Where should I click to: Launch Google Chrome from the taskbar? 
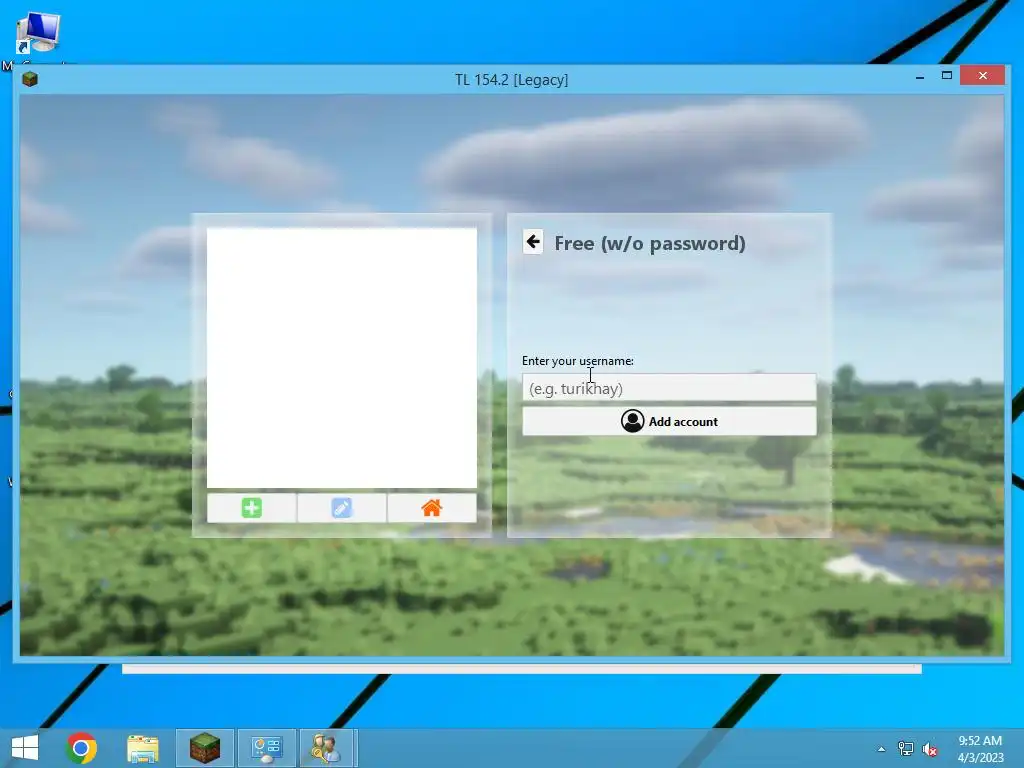[x=82, y=748]
